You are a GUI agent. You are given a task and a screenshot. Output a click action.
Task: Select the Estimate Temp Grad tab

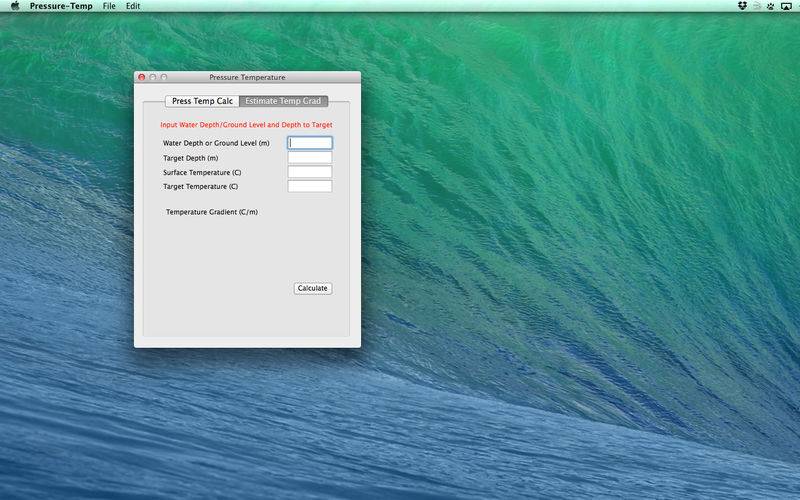coord(283,101)
